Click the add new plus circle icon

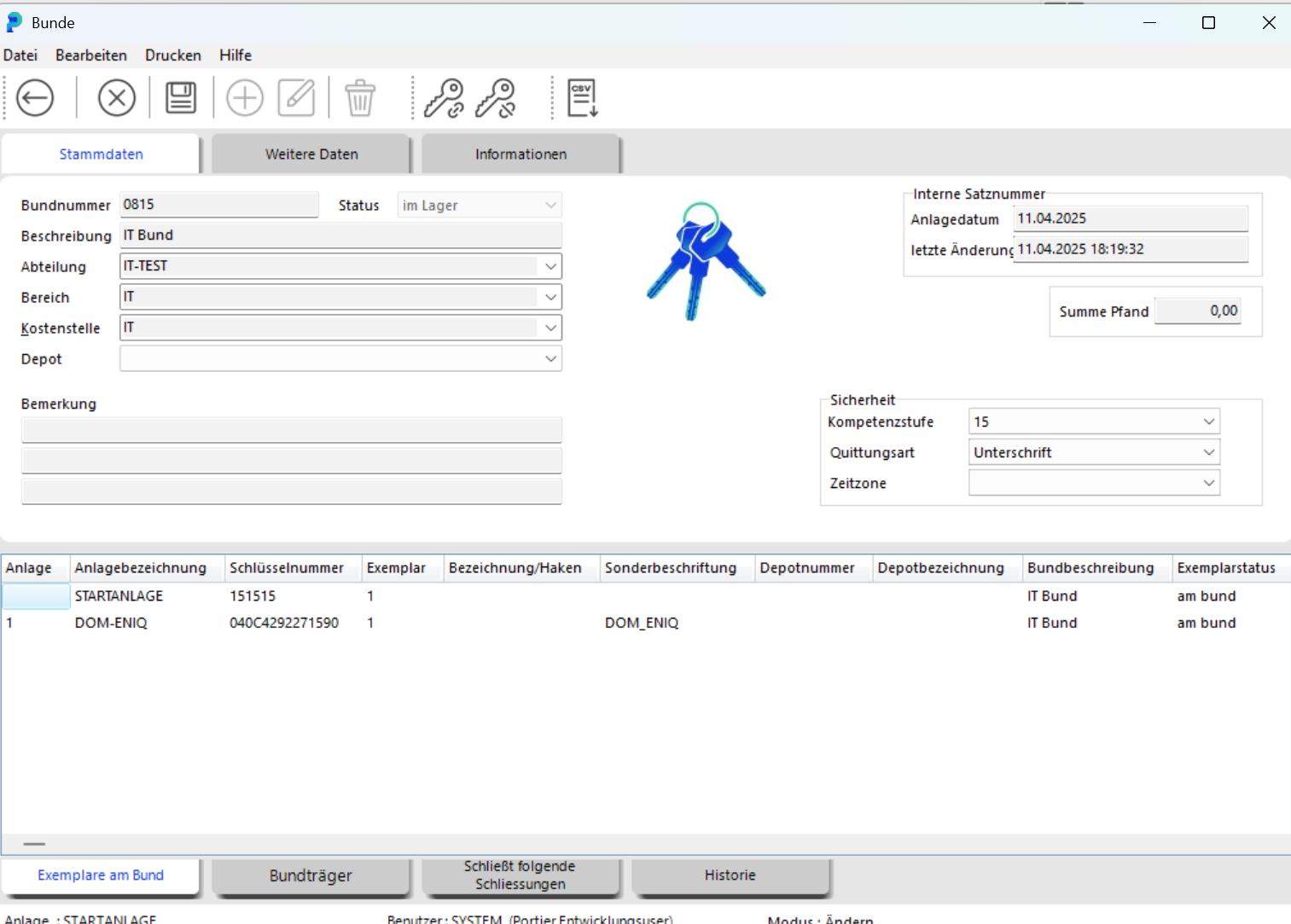click(x=245, y=98)
